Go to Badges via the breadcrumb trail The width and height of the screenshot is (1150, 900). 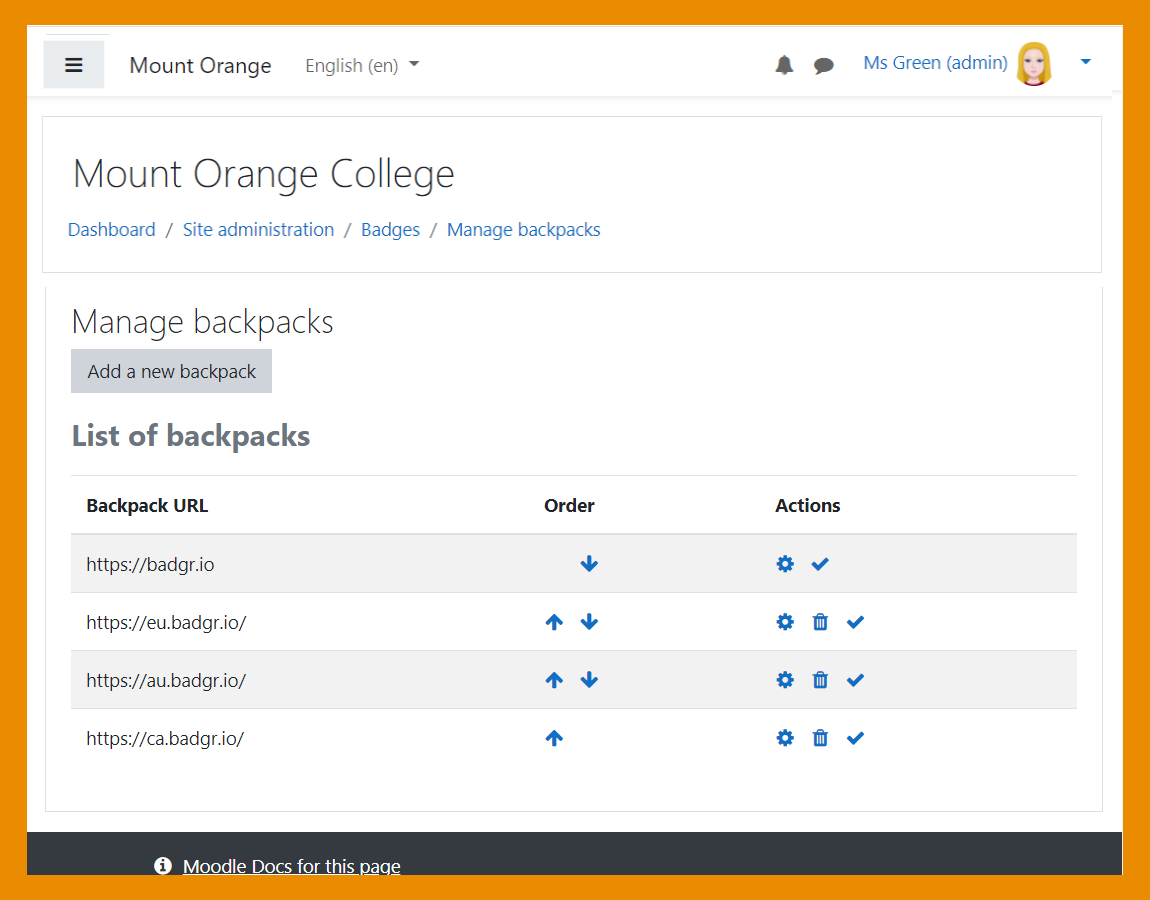pos(390,229)
